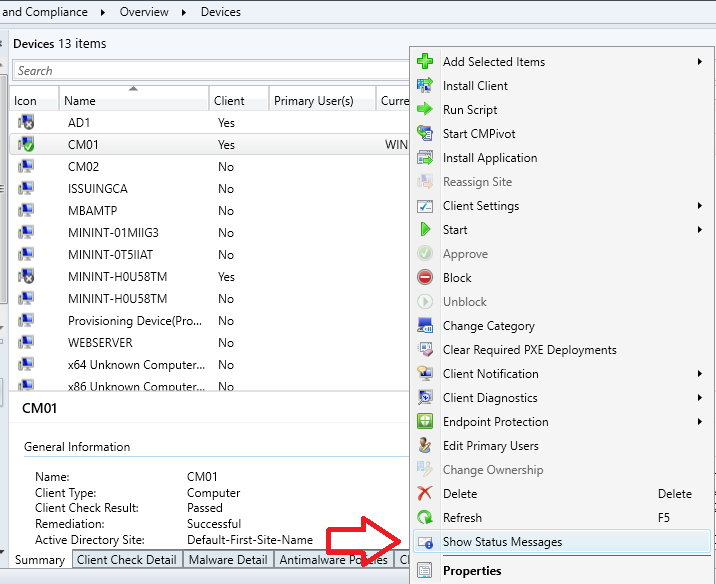
Task: Click the MBAMTP device icon
Action: click(26, 210)
